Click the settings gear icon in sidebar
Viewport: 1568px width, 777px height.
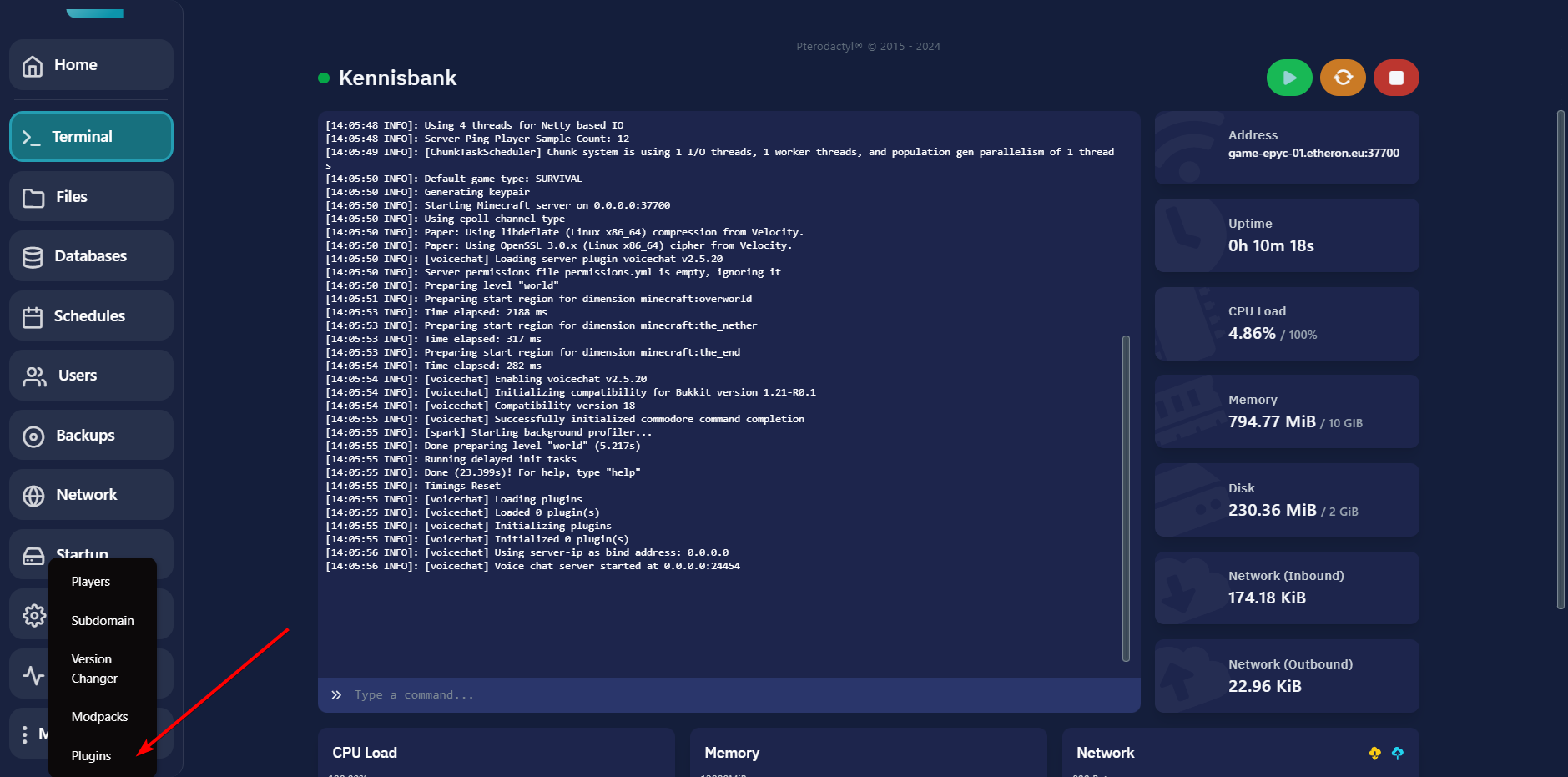pos(34,616)
